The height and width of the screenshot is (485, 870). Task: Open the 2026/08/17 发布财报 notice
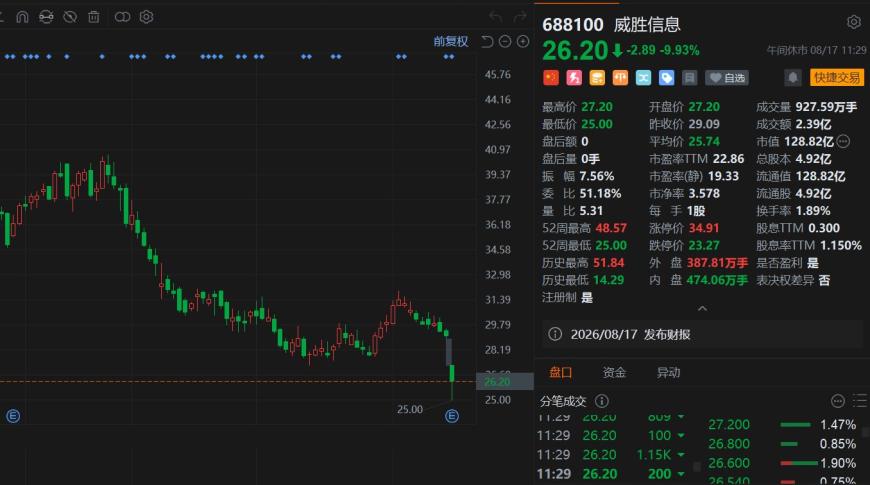702,335
